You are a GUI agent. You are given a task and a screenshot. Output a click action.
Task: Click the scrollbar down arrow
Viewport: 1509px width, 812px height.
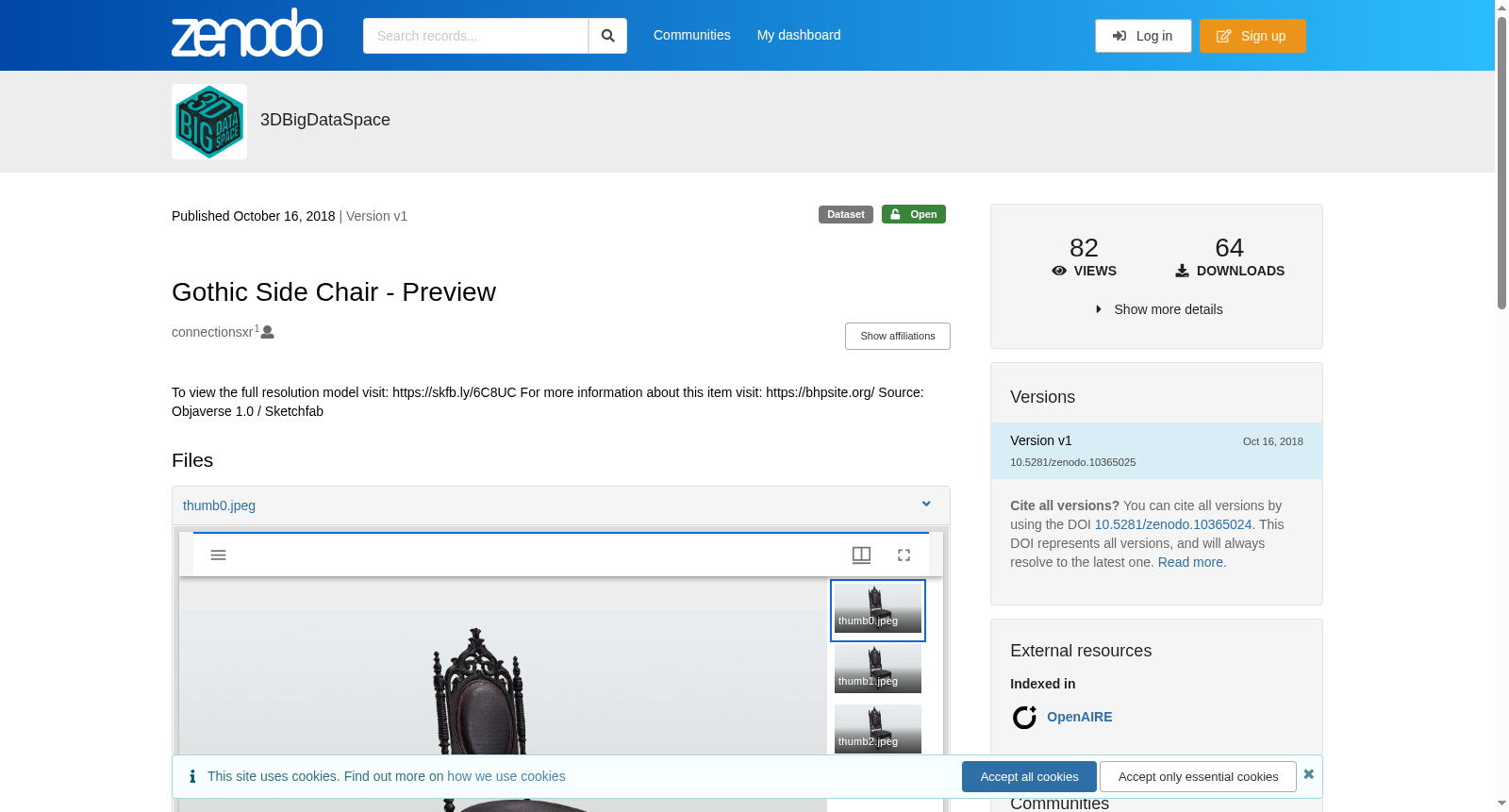[1501, 804]
